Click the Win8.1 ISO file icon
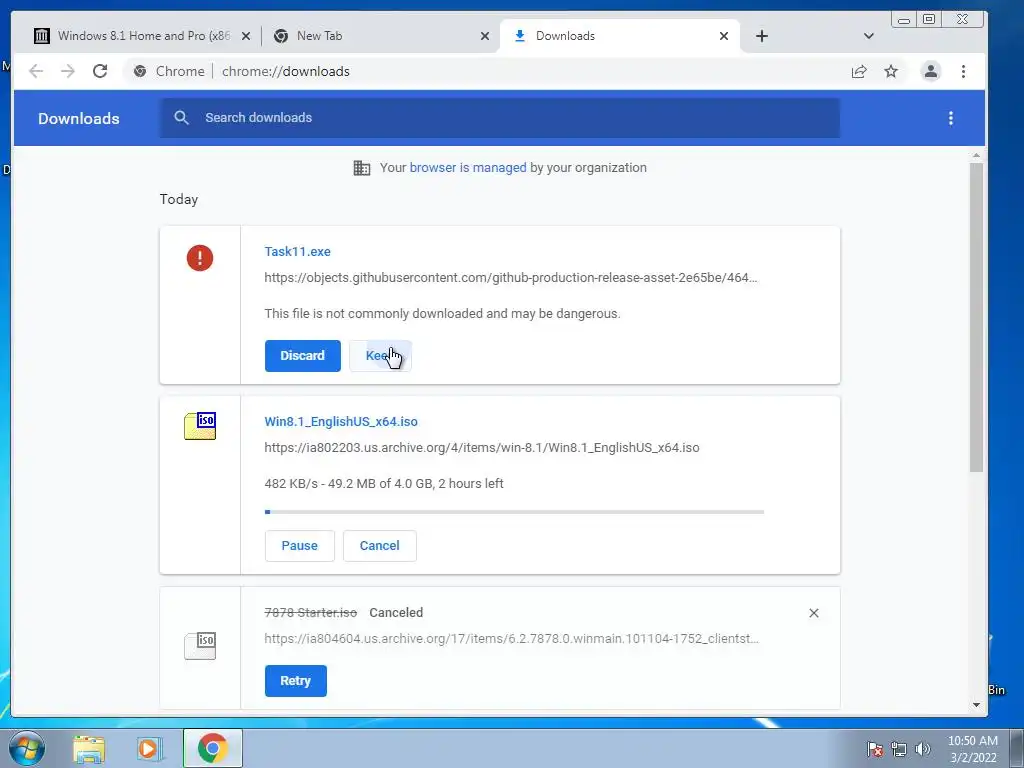Screen dimensions: 1024x768 [200, 426]
